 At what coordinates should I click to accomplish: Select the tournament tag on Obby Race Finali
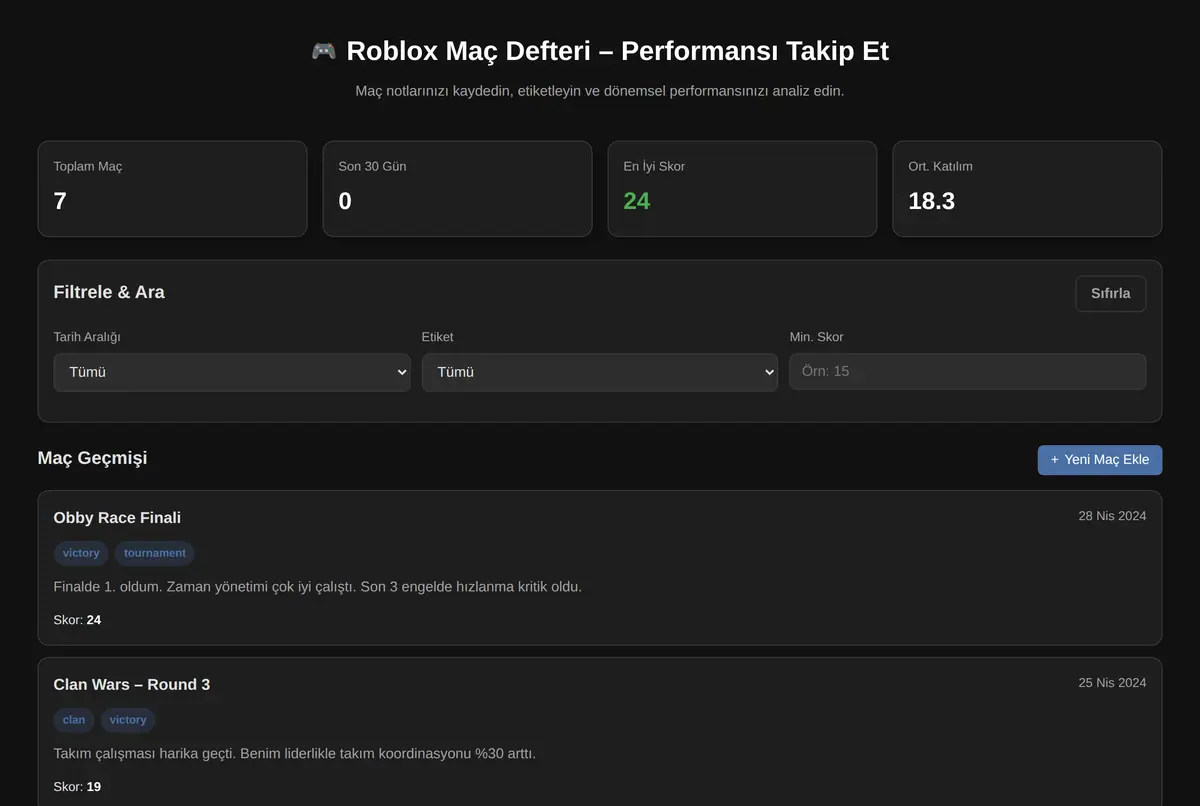tap(155, 553)
